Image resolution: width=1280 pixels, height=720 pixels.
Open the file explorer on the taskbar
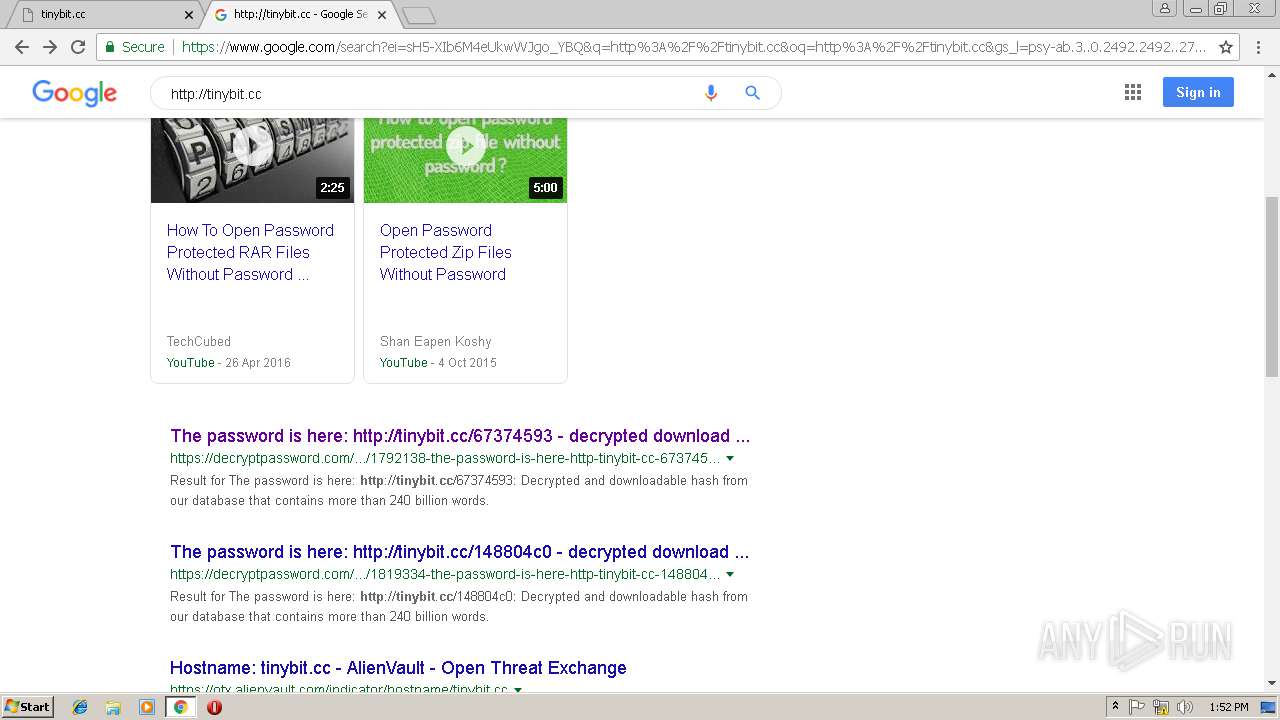(x=113, y=707)
